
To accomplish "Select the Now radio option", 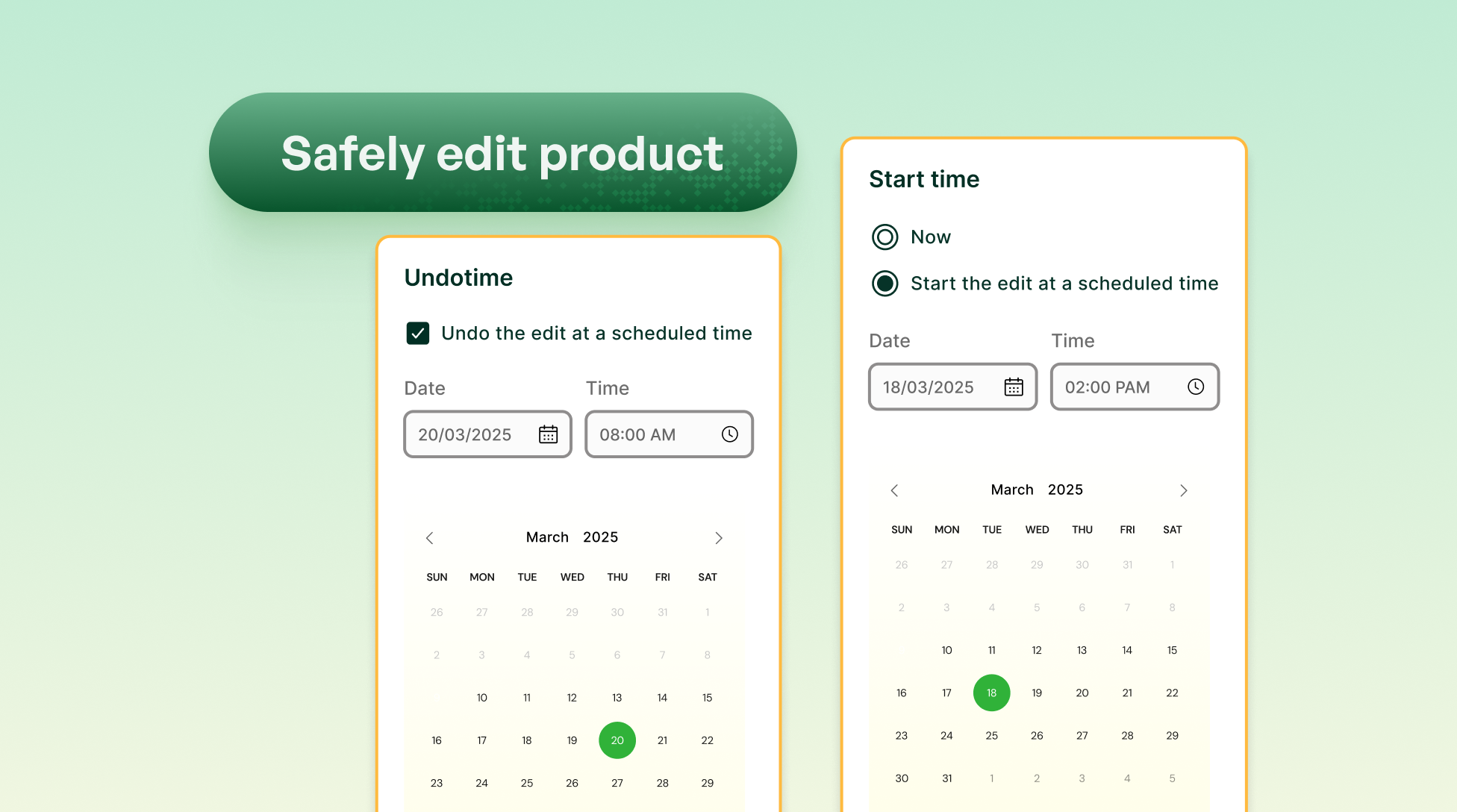I will (885, 237).
